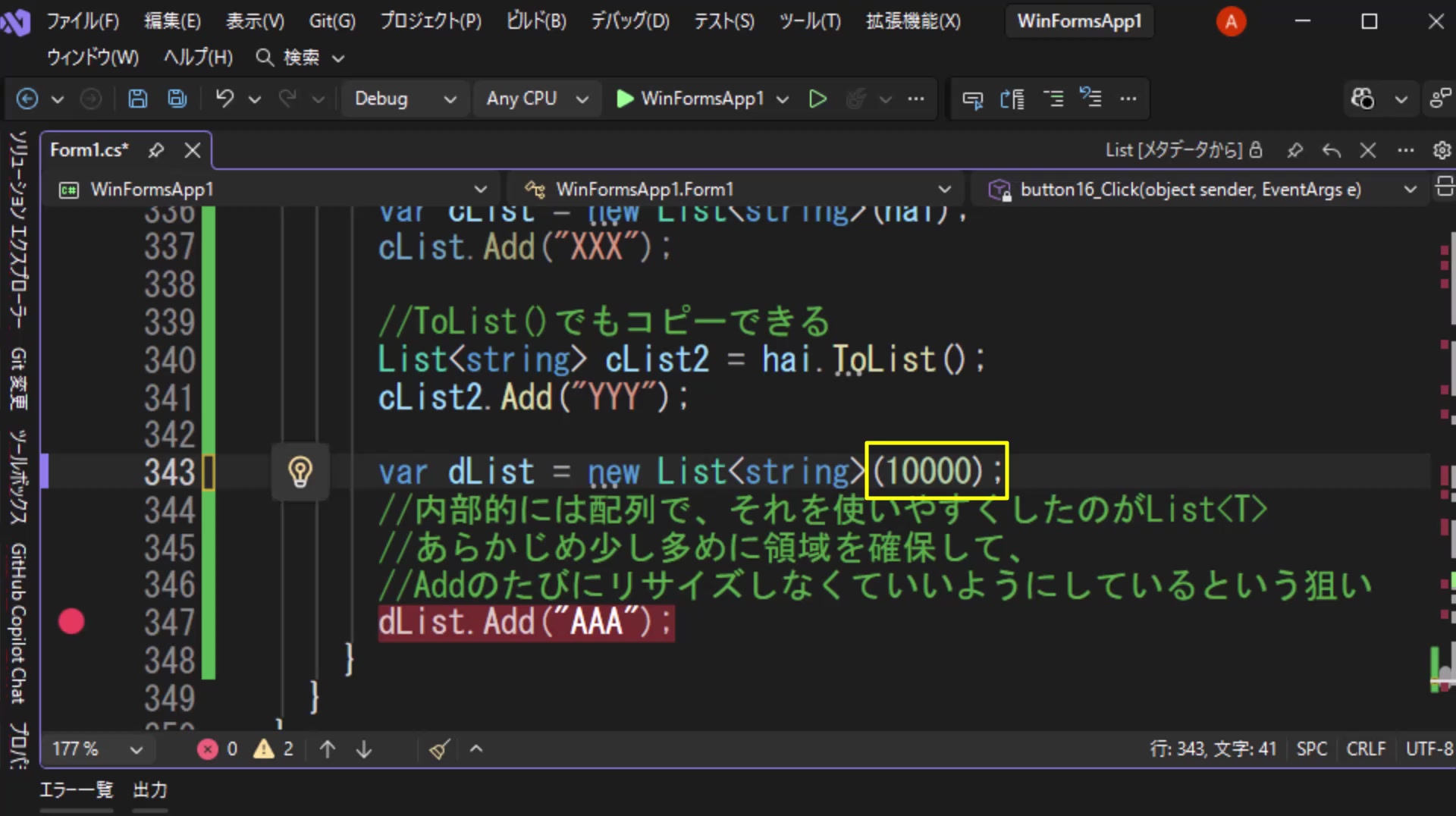Open the Debug configuration dropdown

406,99
